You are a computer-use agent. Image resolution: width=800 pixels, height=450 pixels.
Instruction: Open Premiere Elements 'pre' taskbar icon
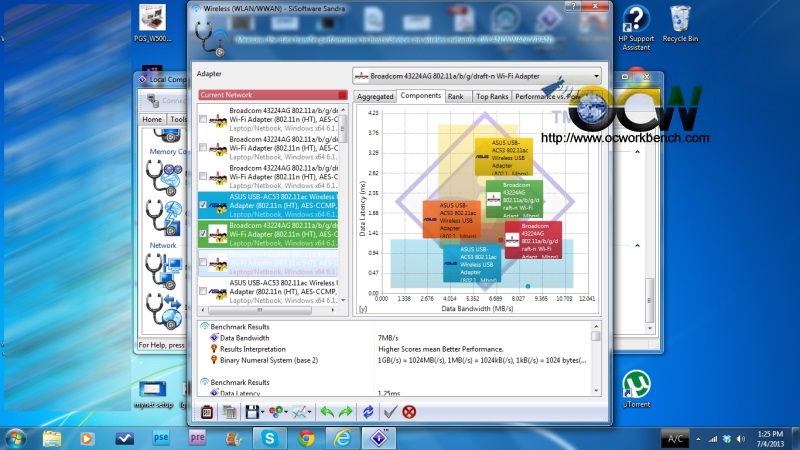[x=197, y=438]
